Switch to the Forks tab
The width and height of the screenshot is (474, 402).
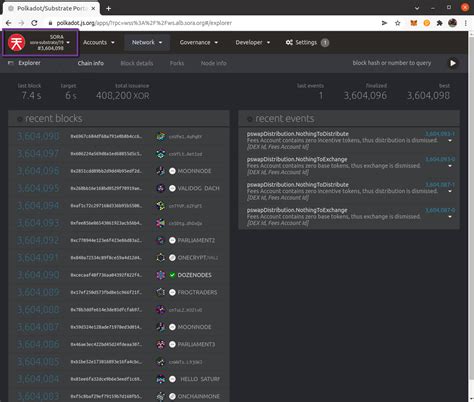tap(177, 63)
